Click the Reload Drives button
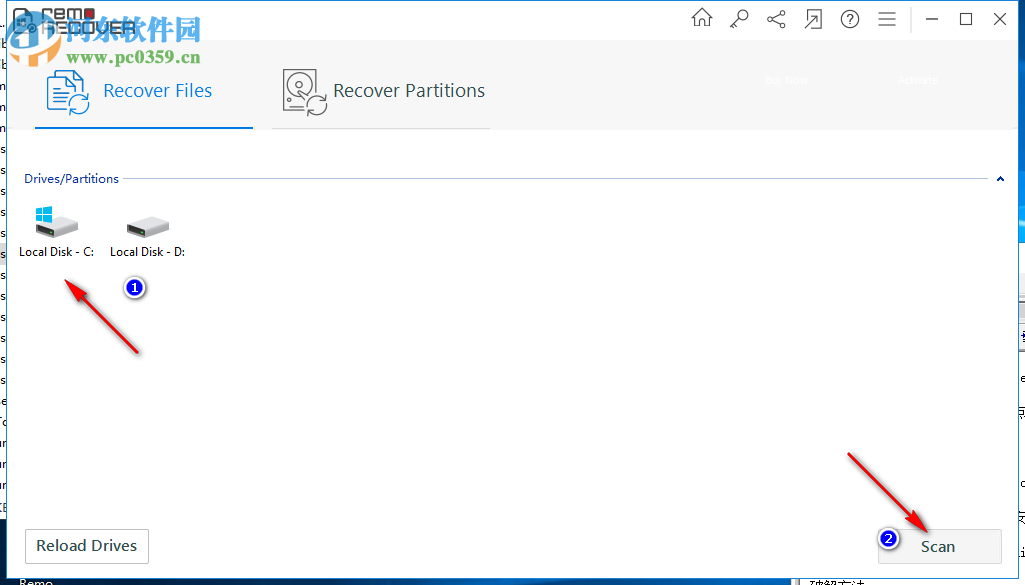The image size is (1025, 585). [86, 546]
